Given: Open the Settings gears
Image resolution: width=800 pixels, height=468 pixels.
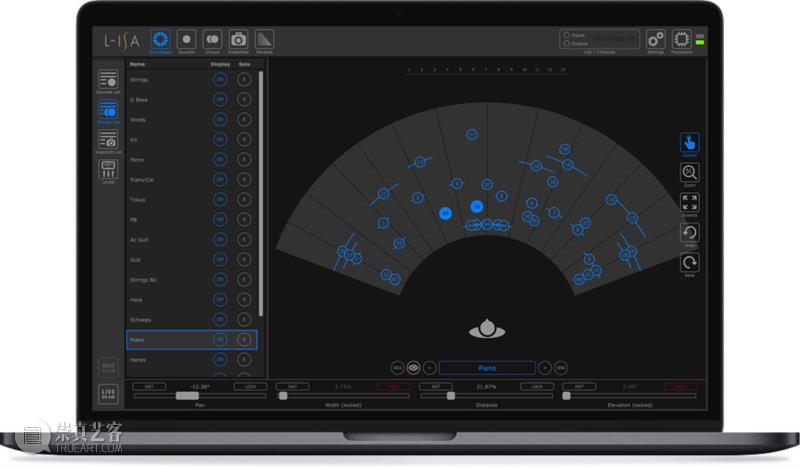Looking at the screenshot, I should [x=656, y=39].
